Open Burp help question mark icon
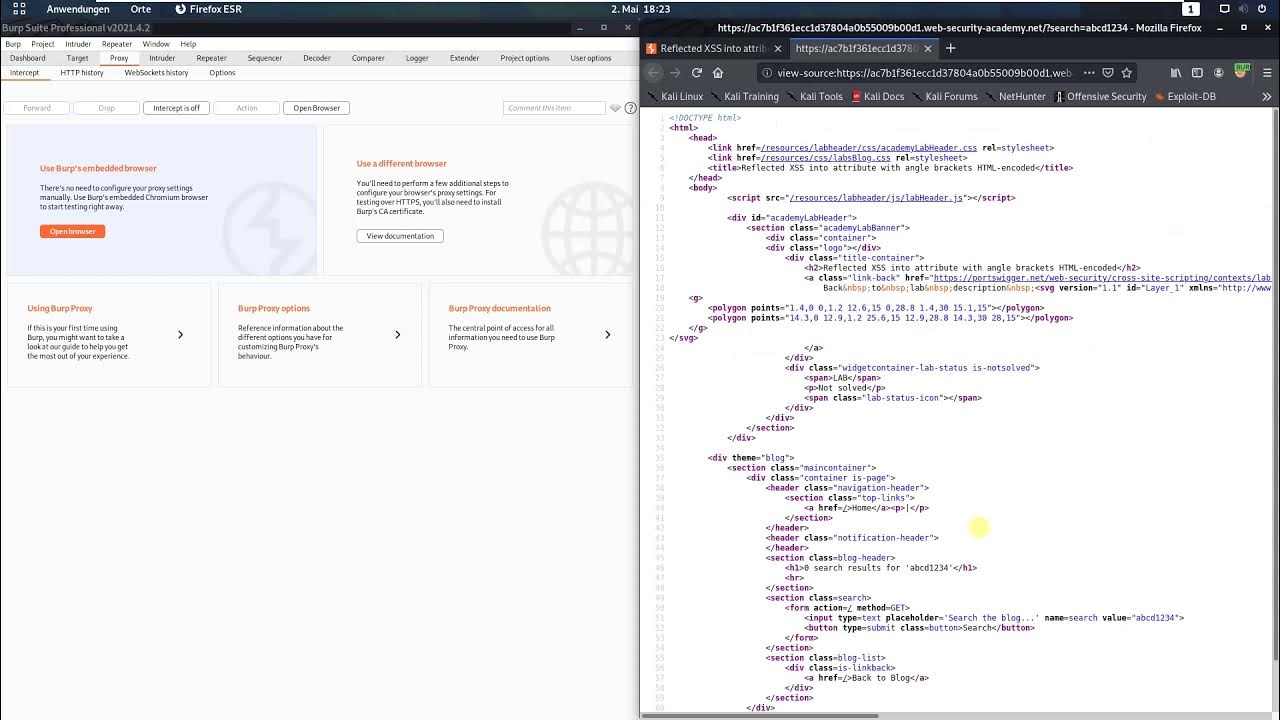This screenshot has width=1280, height=720. (631, 107)
